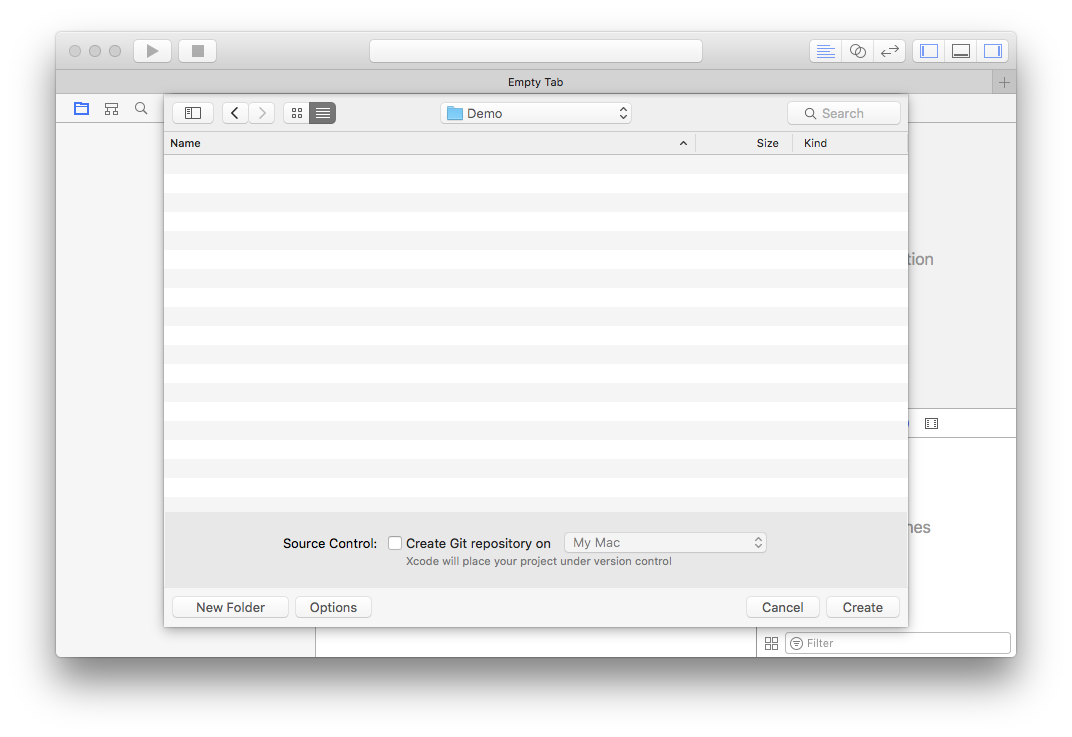This screenshot has height=737, width=1072.
Task: Show the Version editor
Action: click(x=889, y=51)
